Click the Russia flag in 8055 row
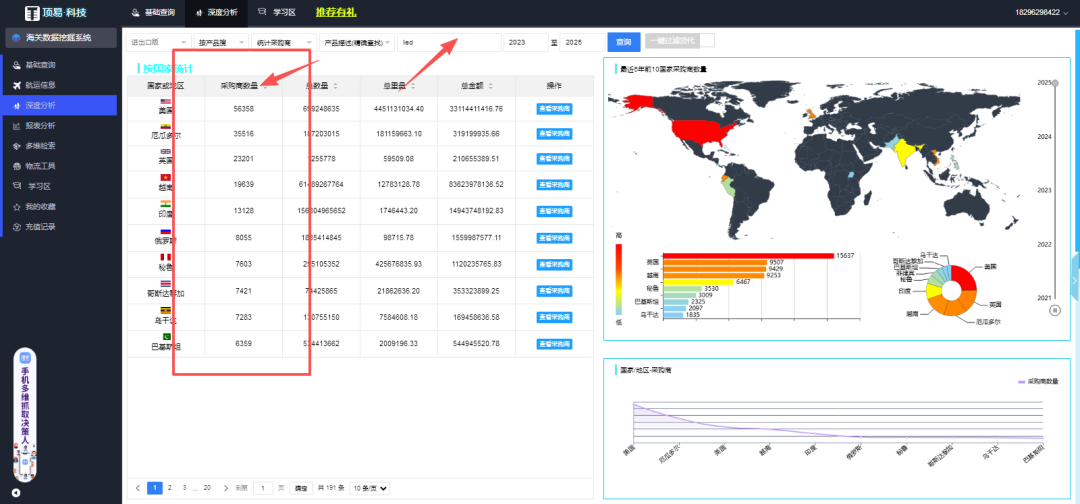 tap(165, 231)
